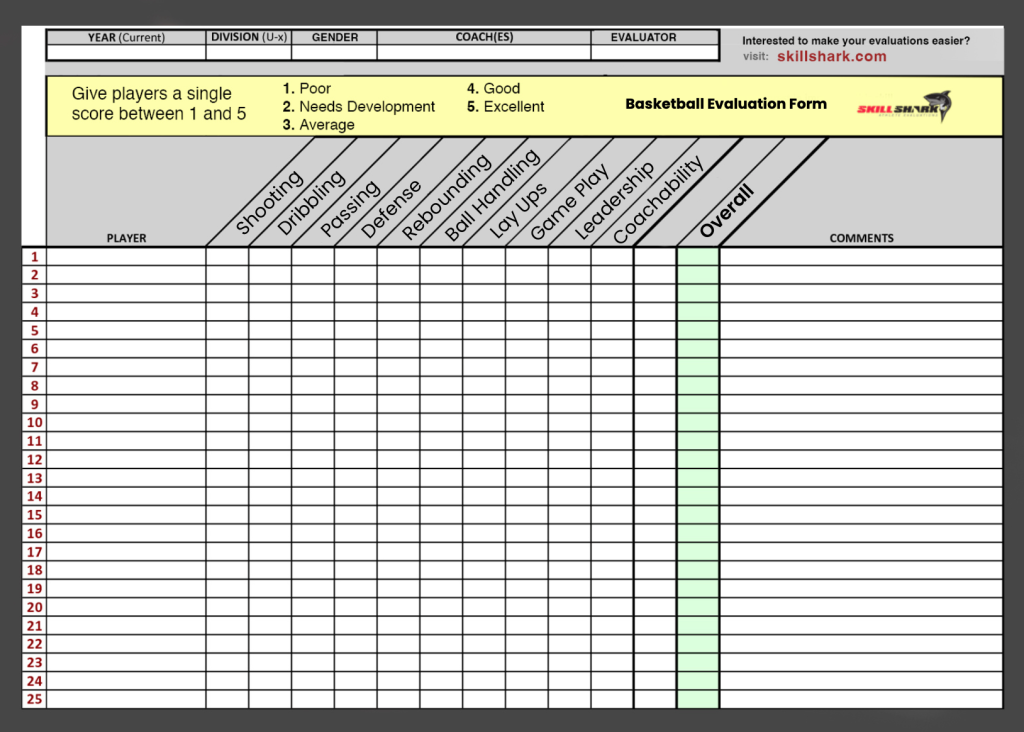1024x732 pixels.
Task: Select the YEAR (Current) header label
Action: 126,37
